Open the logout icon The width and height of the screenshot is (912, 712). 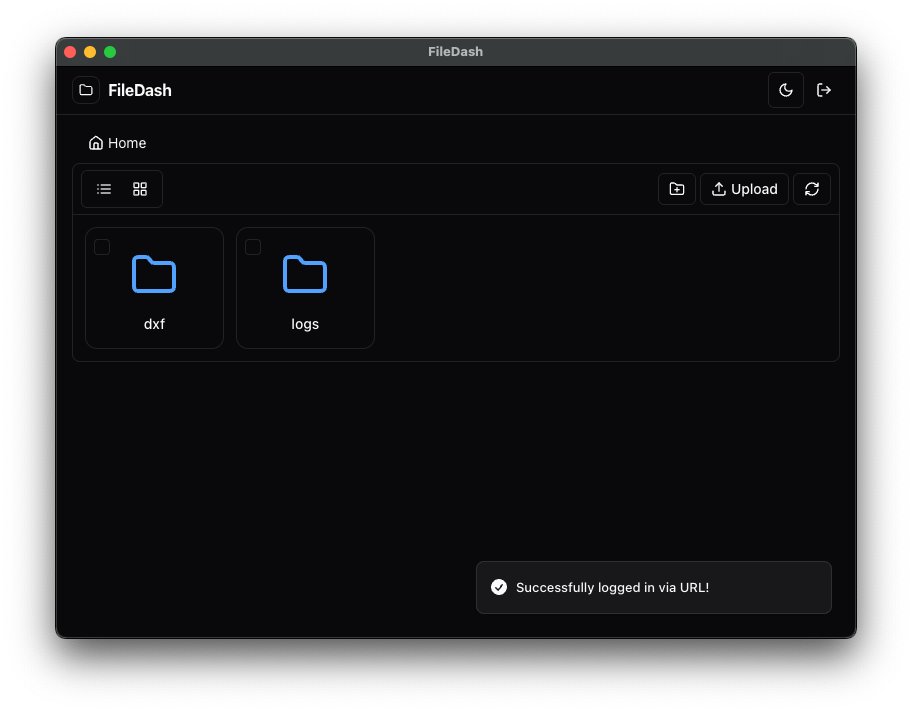(x=823, y=90)
